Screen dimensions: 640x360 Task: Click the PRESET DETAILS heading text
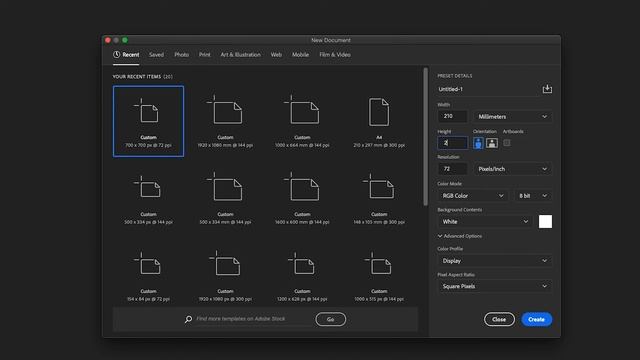click(x=455, y=76)
